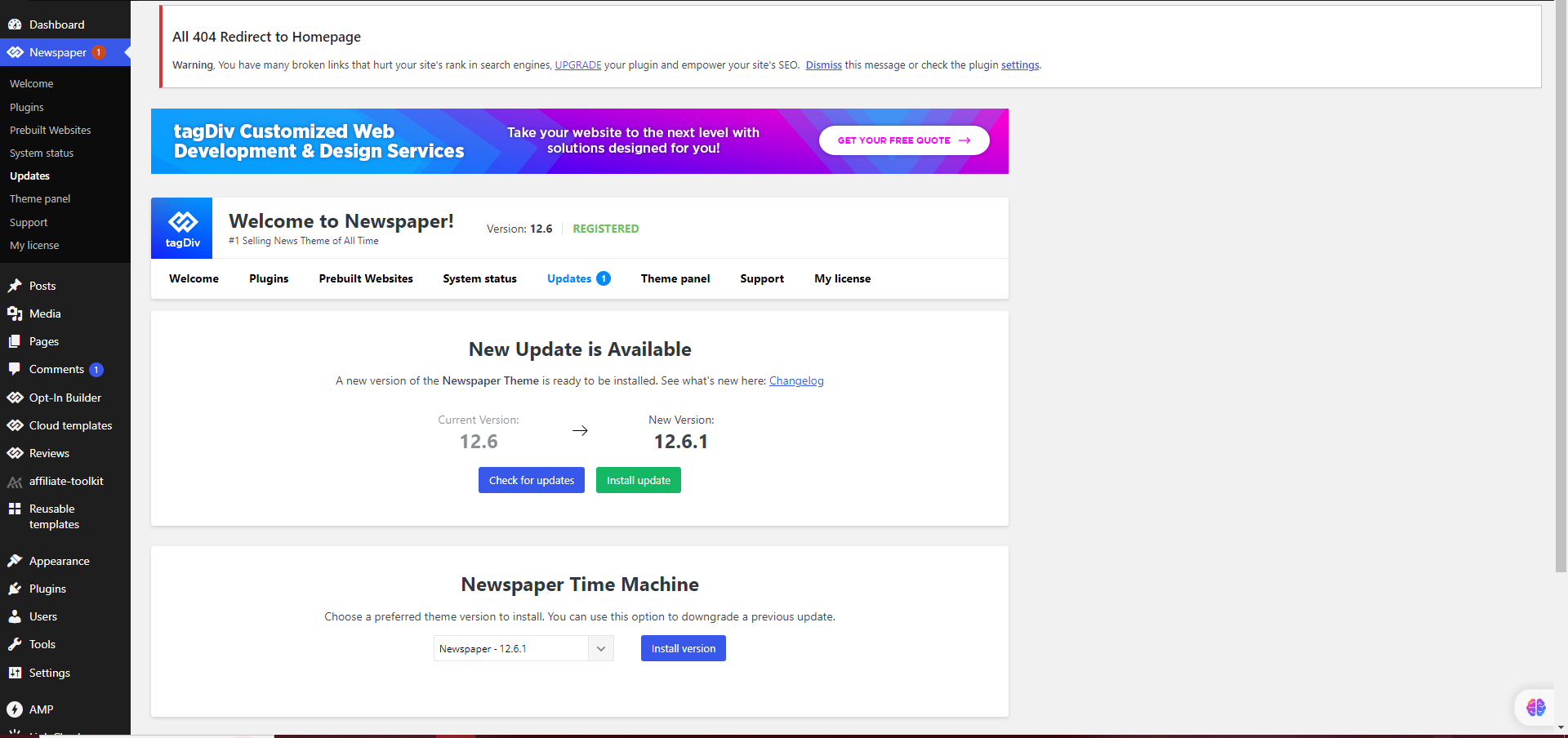The image size is (1568, 738).
Task: Click the Check for updates button
Action: pyautogui.click(x=532, y=480)
